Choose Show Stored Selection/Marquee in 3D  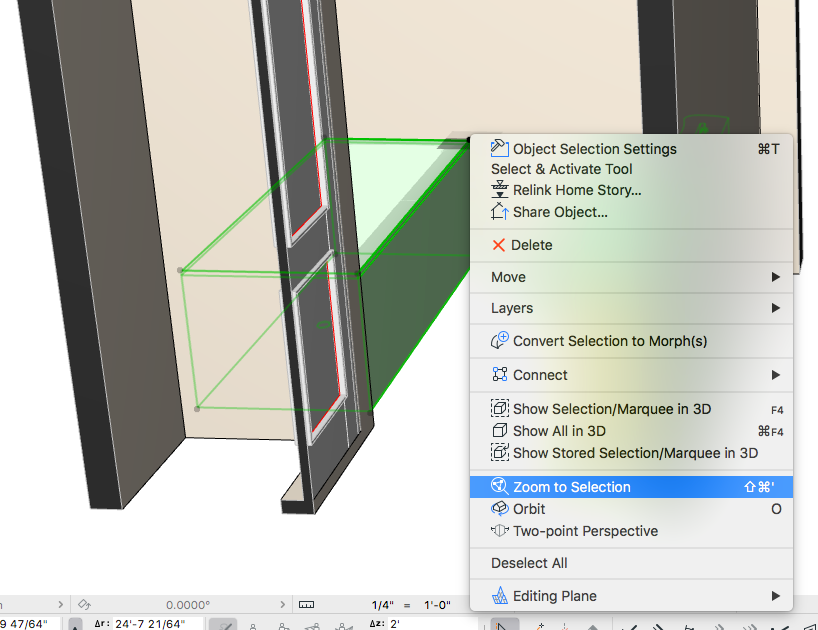point(631,453)
